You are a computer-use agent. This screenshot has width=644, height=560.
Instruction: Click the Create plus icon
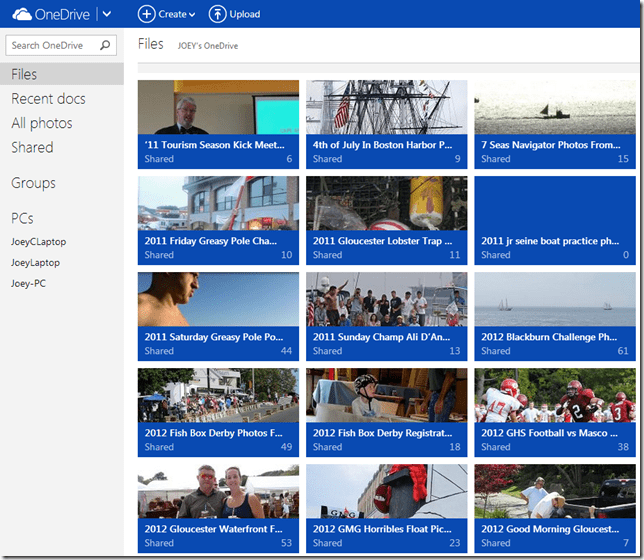coord(146,14)
